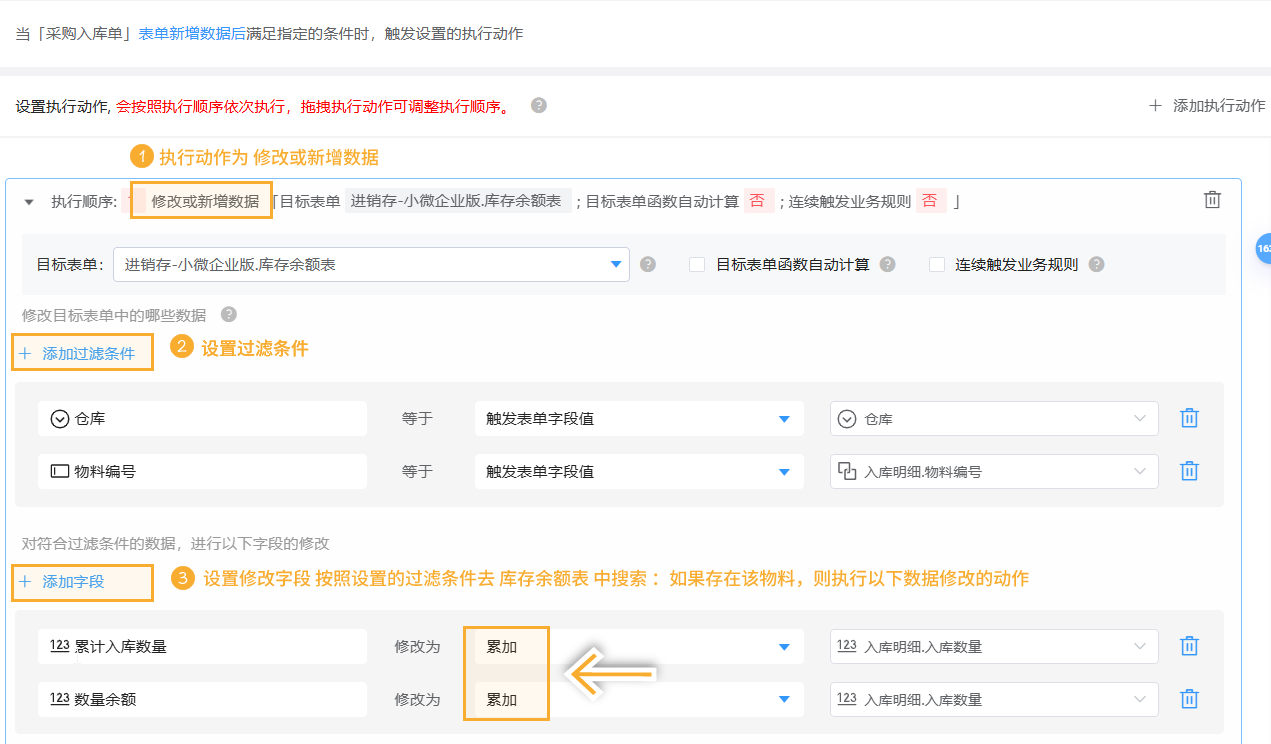1271x744 pixels.
Task: Remove the 数量余额 field row
Action: pos(1189,699)
